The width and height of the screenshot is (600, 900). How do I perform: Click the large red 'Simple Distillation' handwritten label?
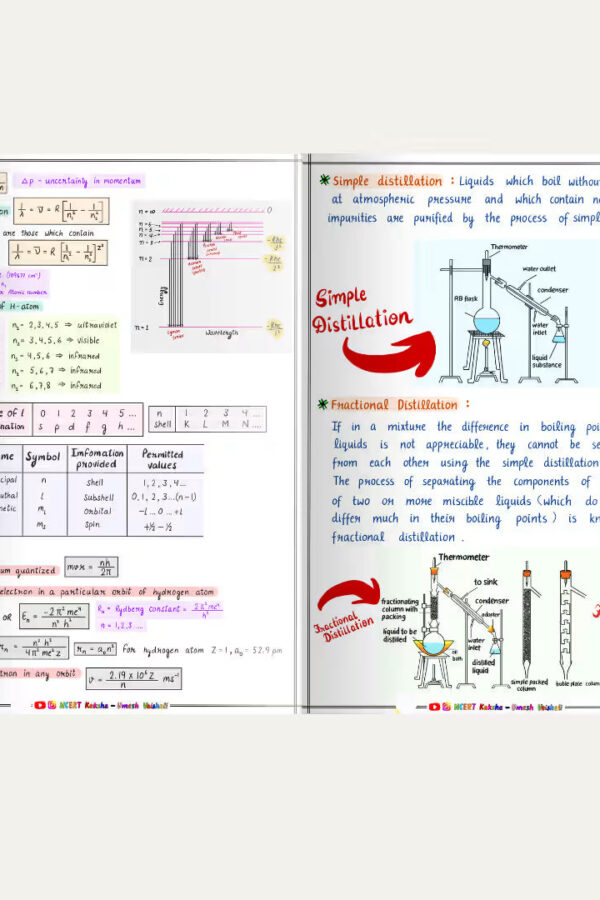click(x=362, y=310)
